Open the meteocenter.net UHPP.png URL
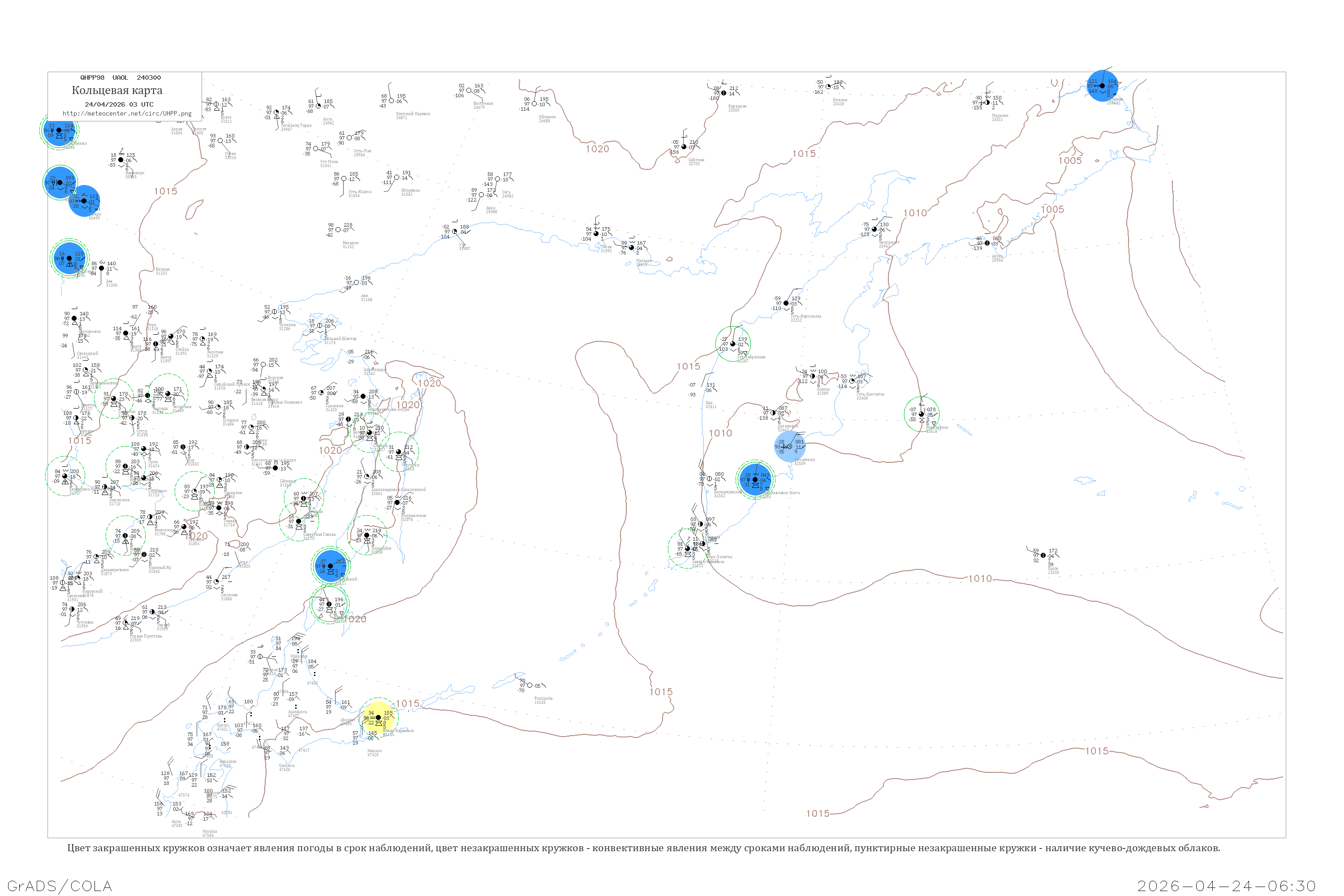Image resolution: width=1344 pixels, height=896 pixels. coord(127,113)
